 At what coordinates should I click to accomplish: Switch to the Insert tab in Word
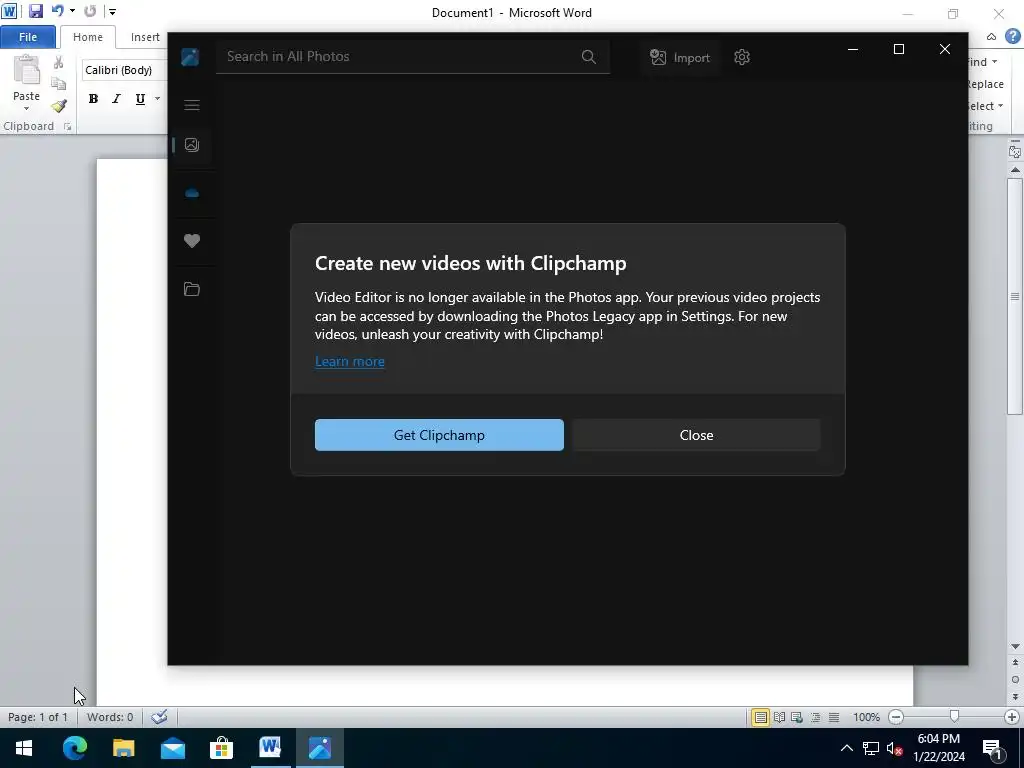[145, 37]
